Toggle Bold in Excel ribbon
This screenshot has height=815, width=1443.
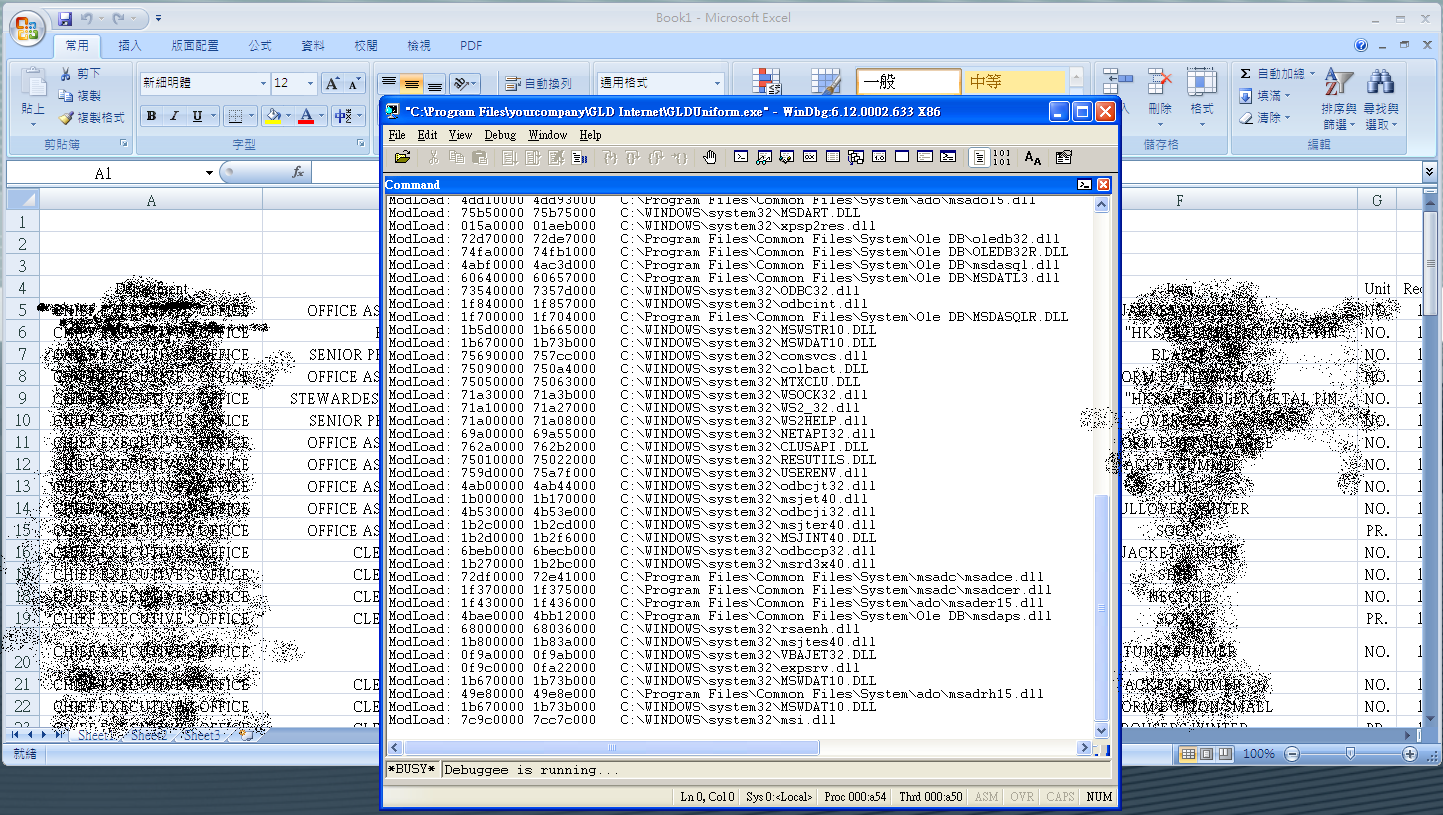(151, 116)
